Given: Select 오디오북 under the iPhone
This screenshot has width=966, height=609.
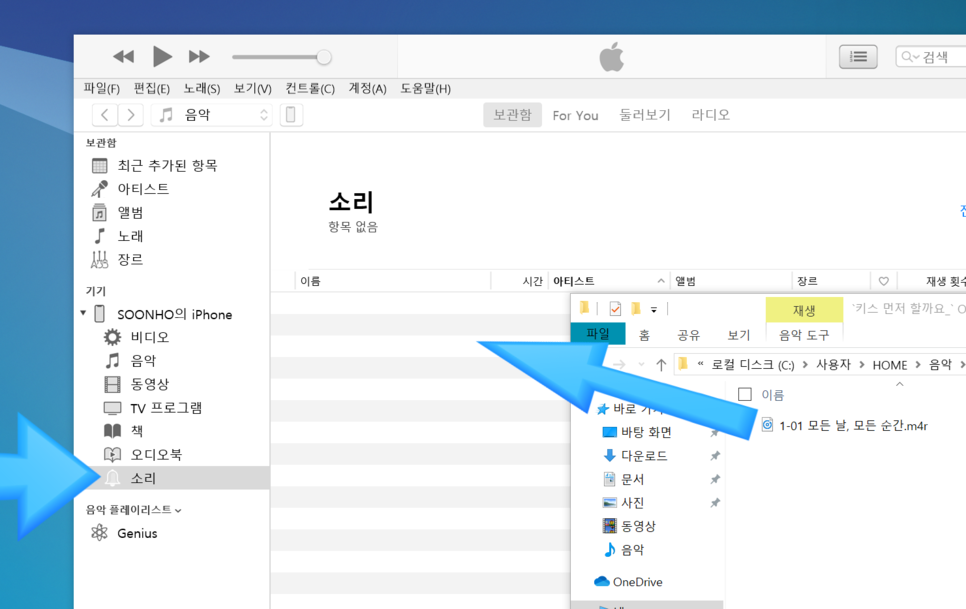Looking at the screenshot, I should [156, 454].
